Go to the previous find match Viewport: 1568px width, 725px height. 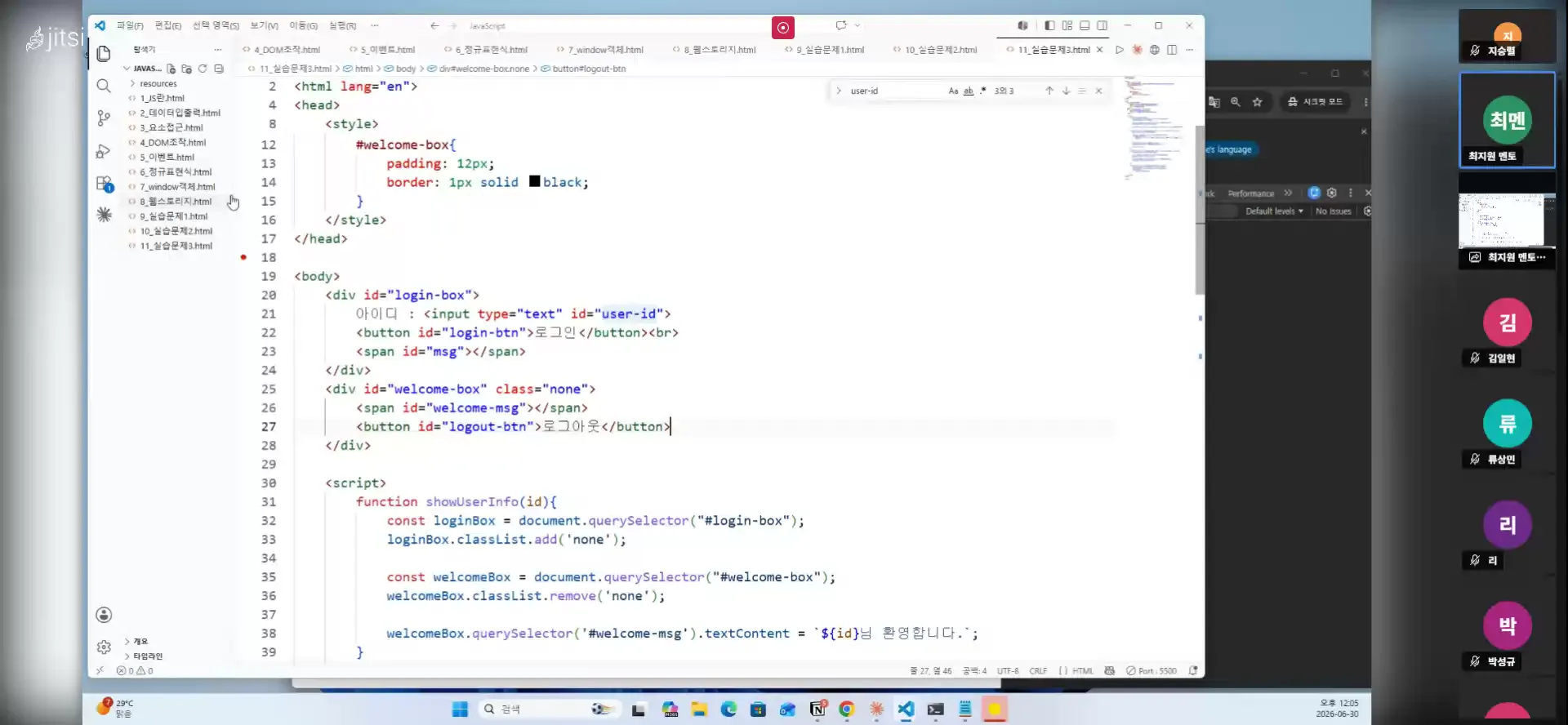[1049, 91]
